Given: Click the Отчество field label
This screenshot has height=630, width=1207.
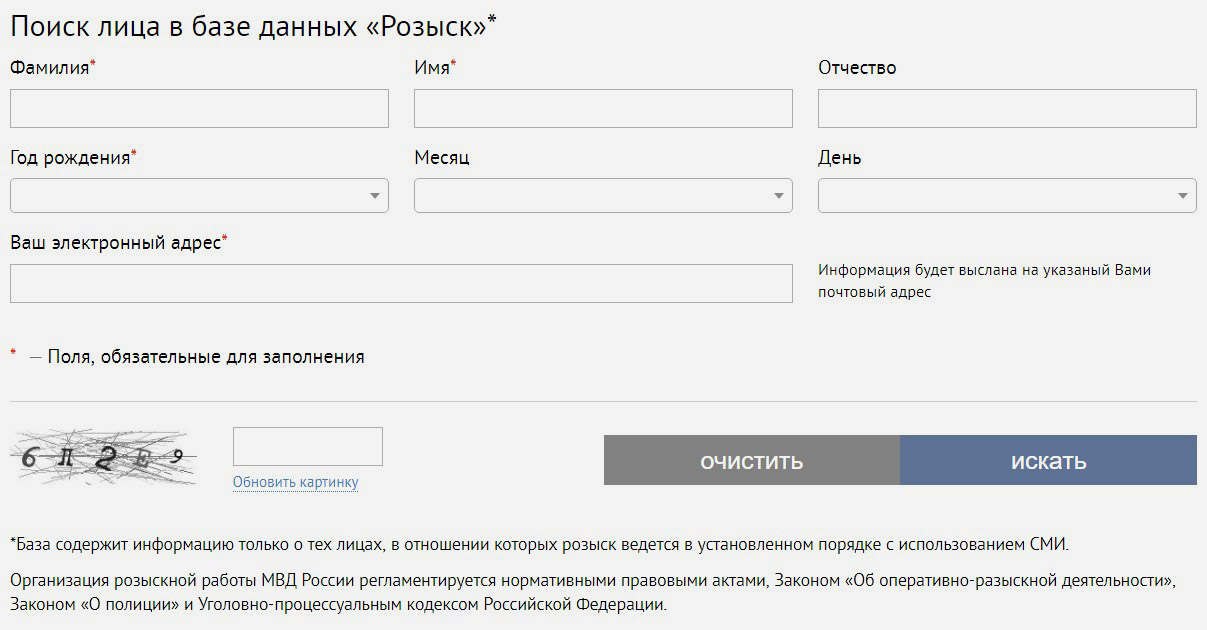Looking at the screenshot, I should pyautogui.click(x=857, y=68).
